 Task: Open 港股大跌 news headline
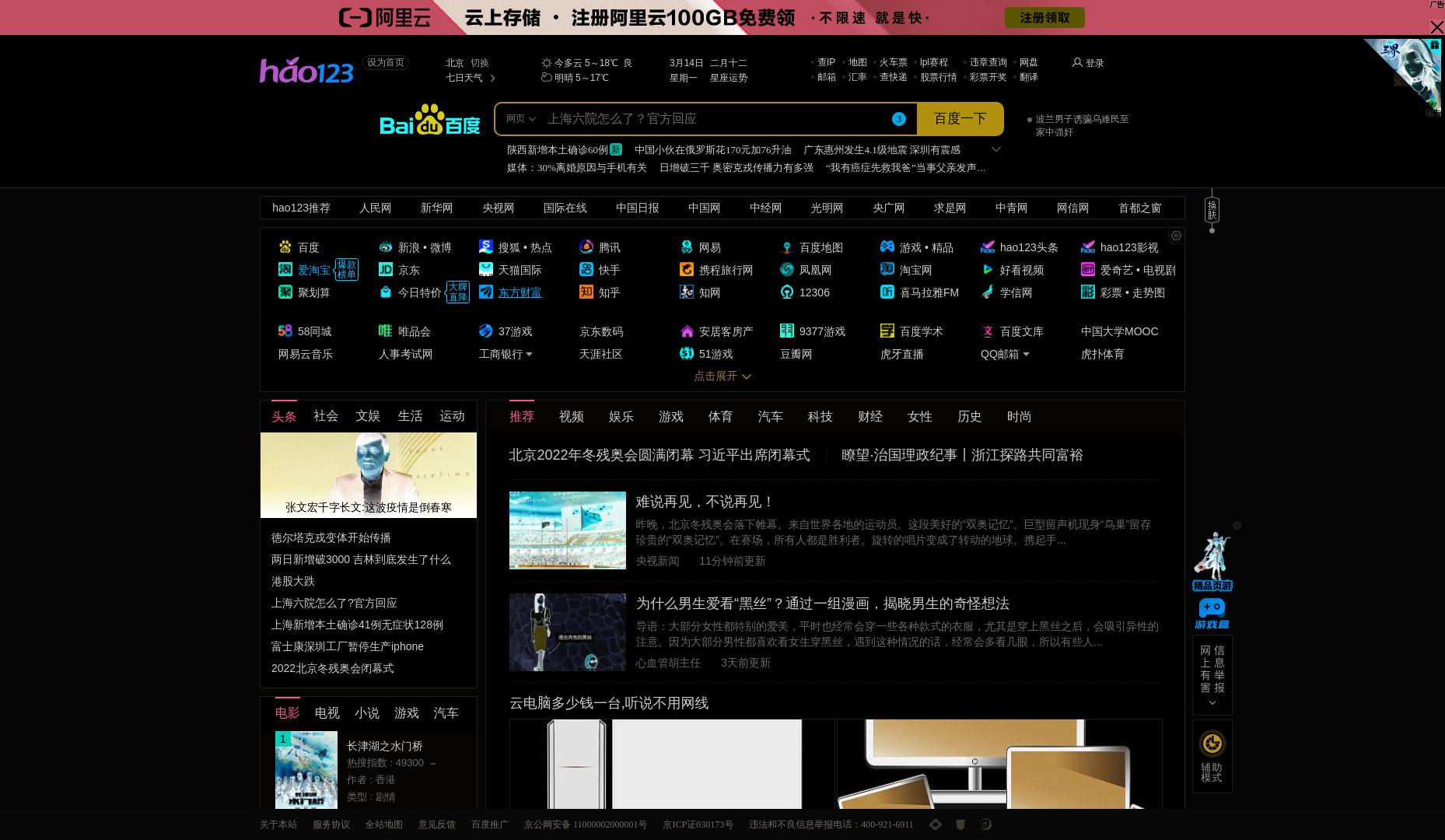pyautogui.click(x=293, y=581)
